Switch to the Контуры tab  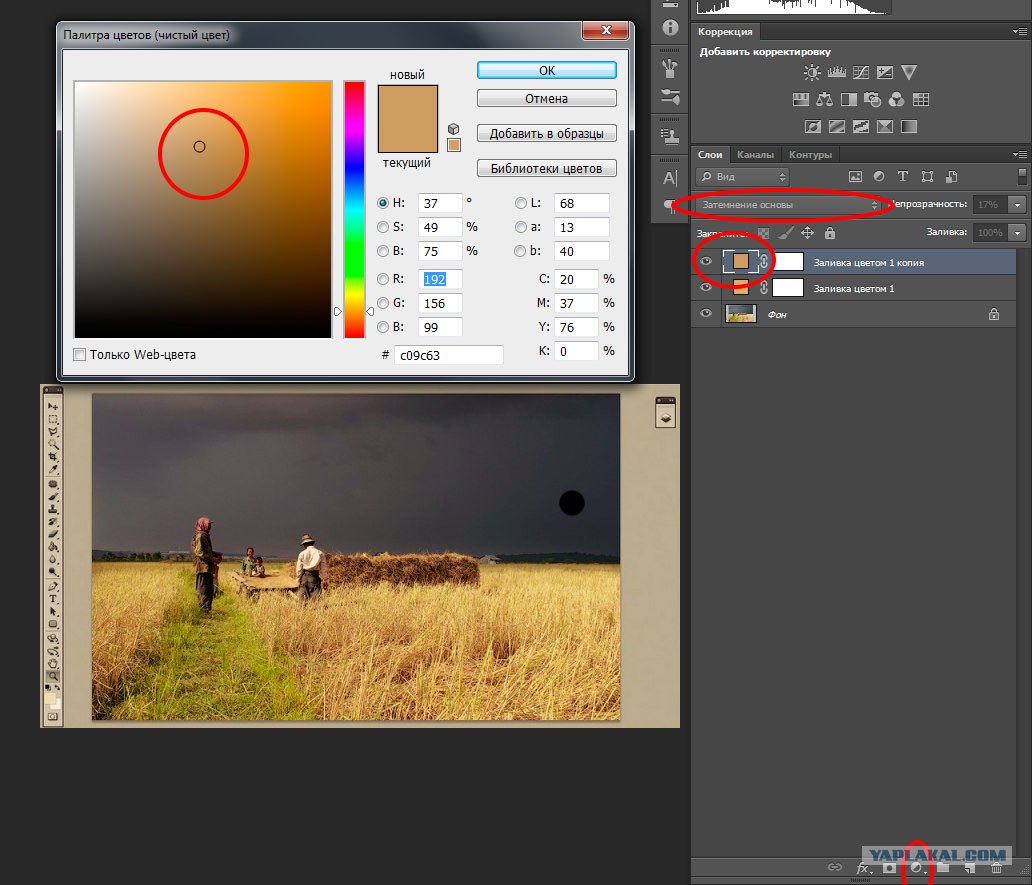[810, 155]
